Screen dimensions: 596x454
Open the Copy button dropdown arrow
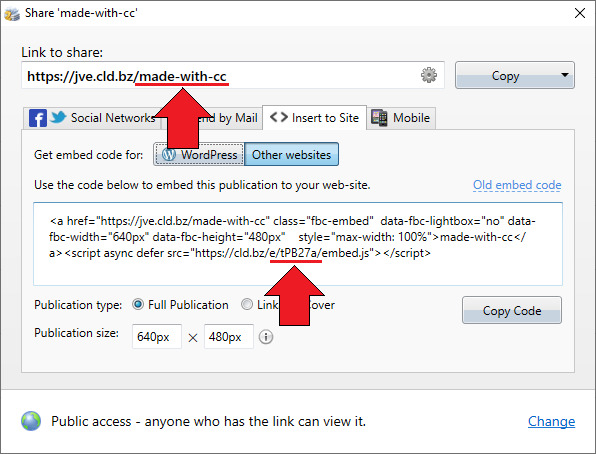point(565,75)
